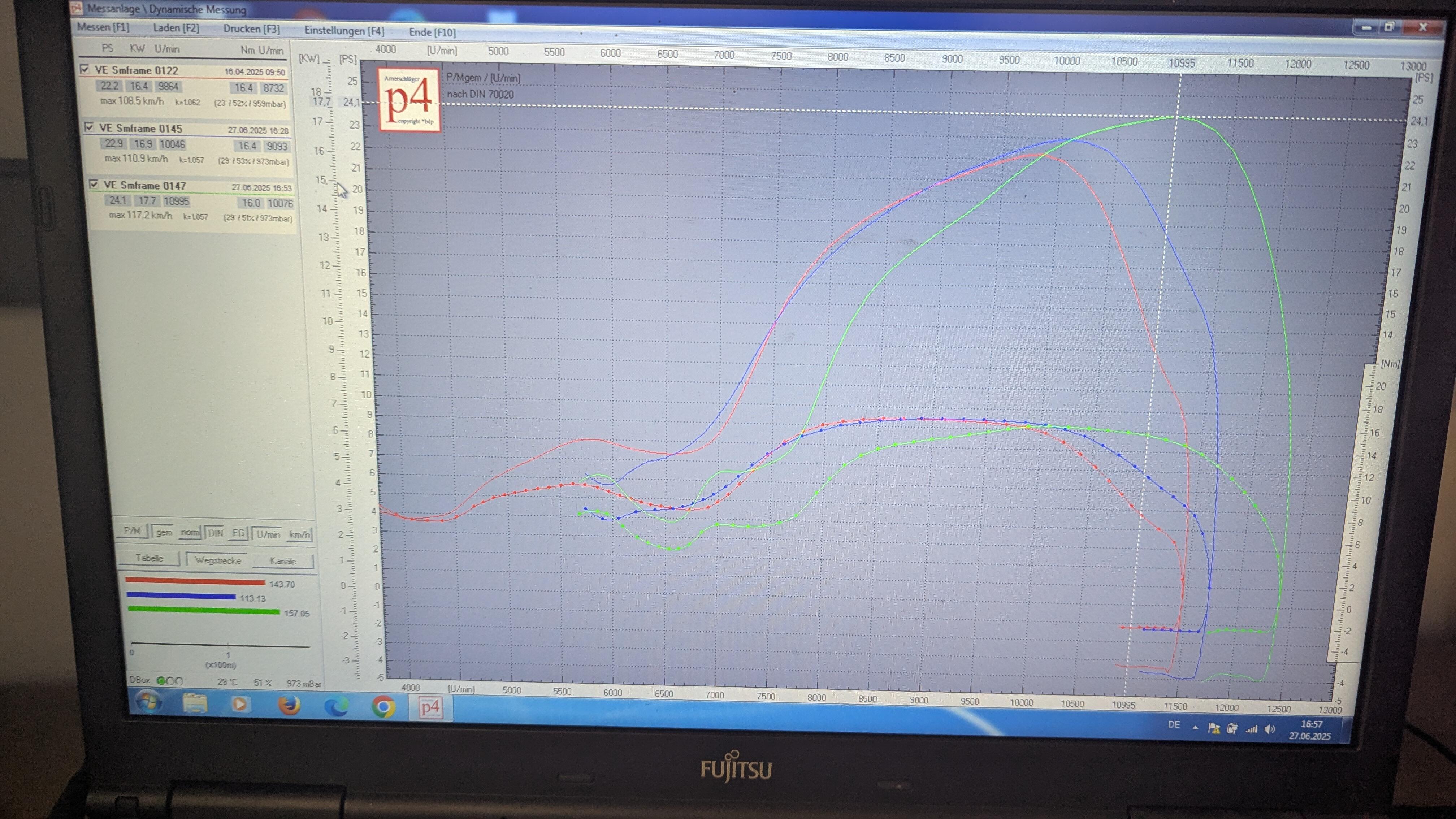Click the 51 % humidity status reading
This screenshot has width=1456, height=819.
[x=262, y=682]
